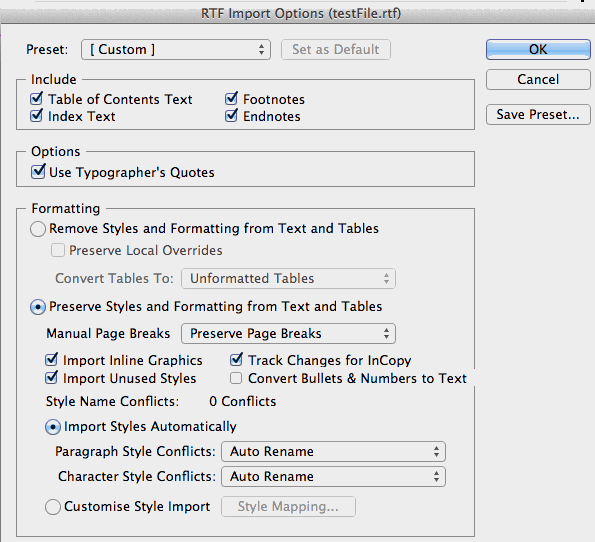Uncheck Import Inline Graphics
595x542 pixels.
[x=51, y=359]
